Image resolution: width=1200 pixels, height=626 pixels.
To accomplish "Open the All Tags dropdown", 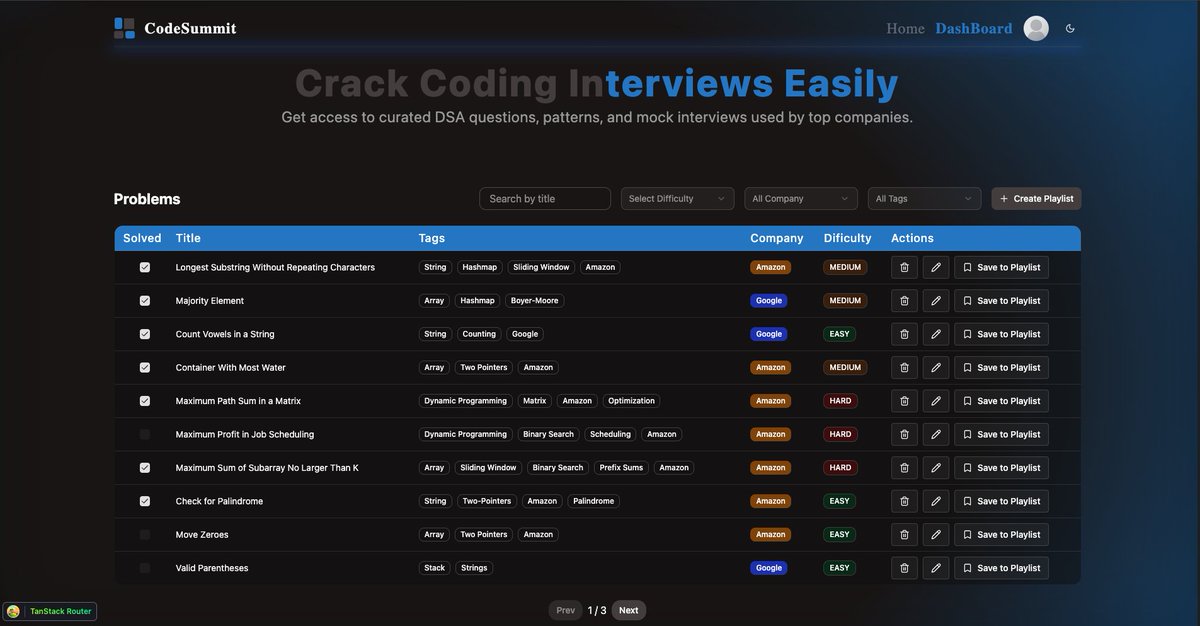I will pos(924,199).
